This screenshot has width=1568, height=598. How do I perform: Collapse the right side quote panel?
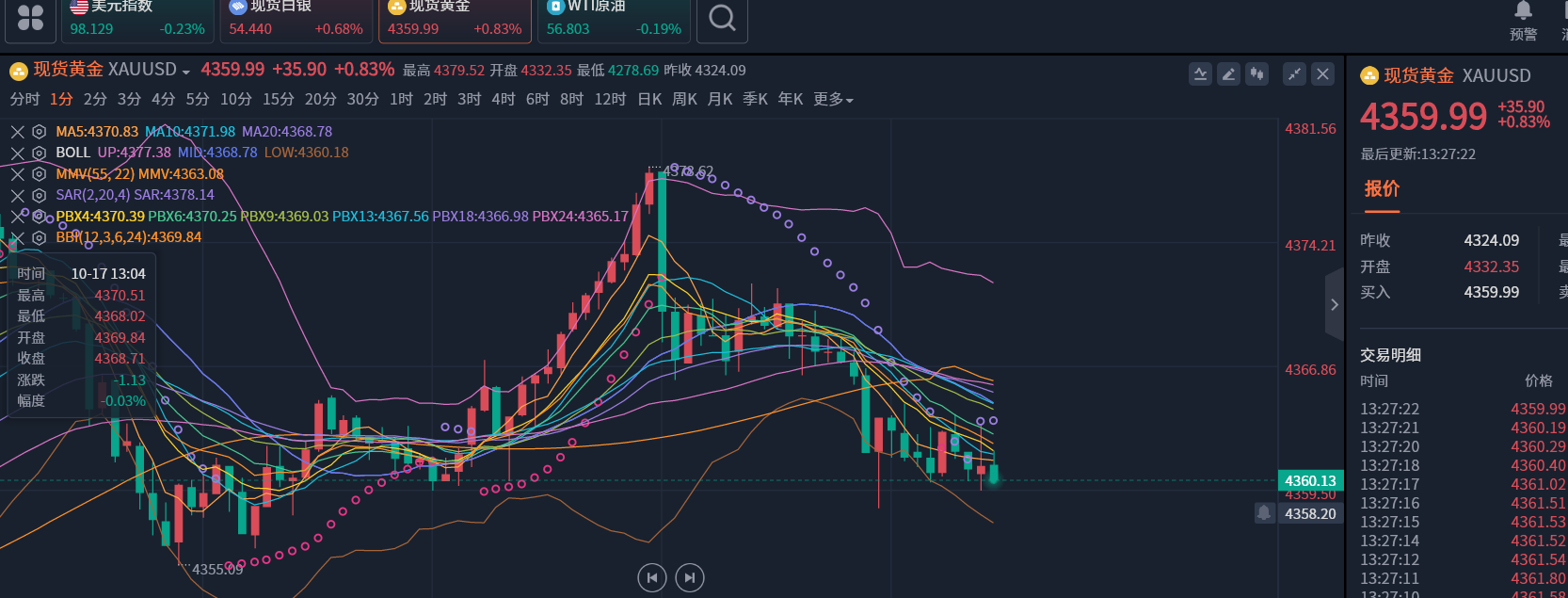pyautogui.click(x=1334, y=304)
